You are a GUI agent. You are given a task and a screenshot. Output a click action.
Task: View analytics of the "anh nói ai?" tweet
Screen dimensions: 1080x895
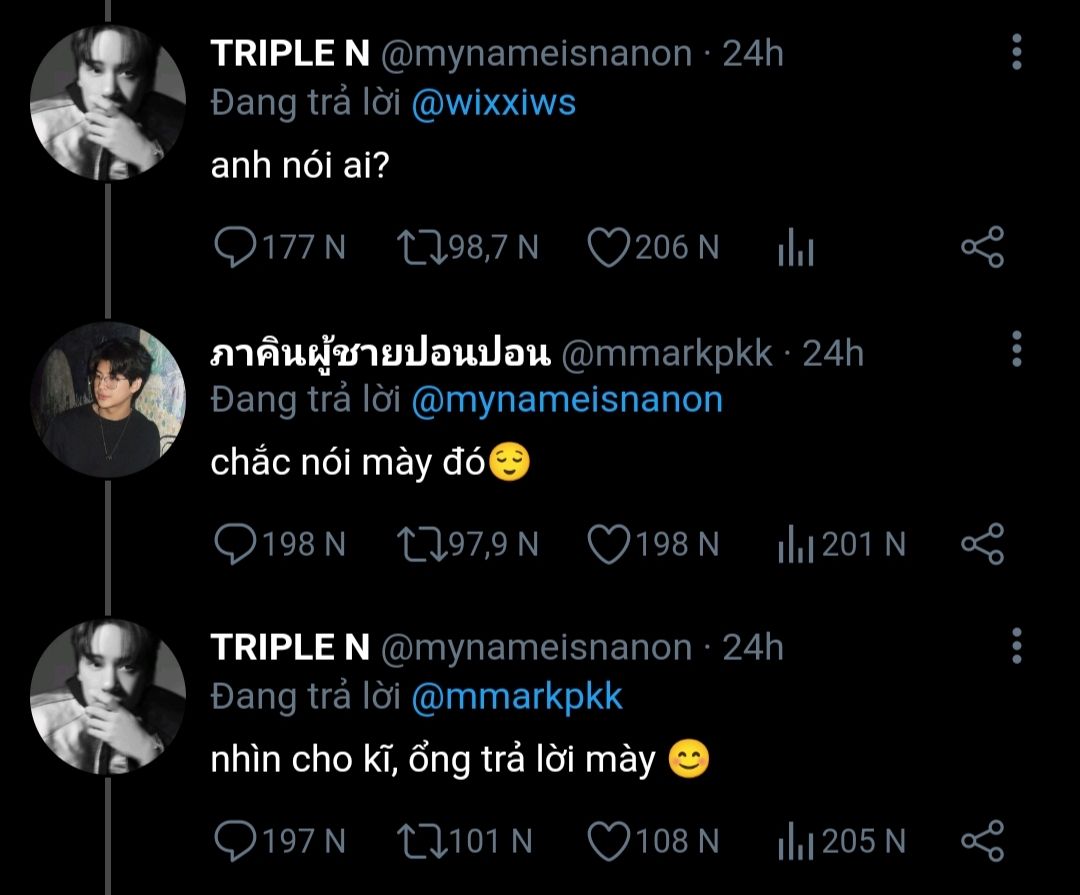[796, 247]
